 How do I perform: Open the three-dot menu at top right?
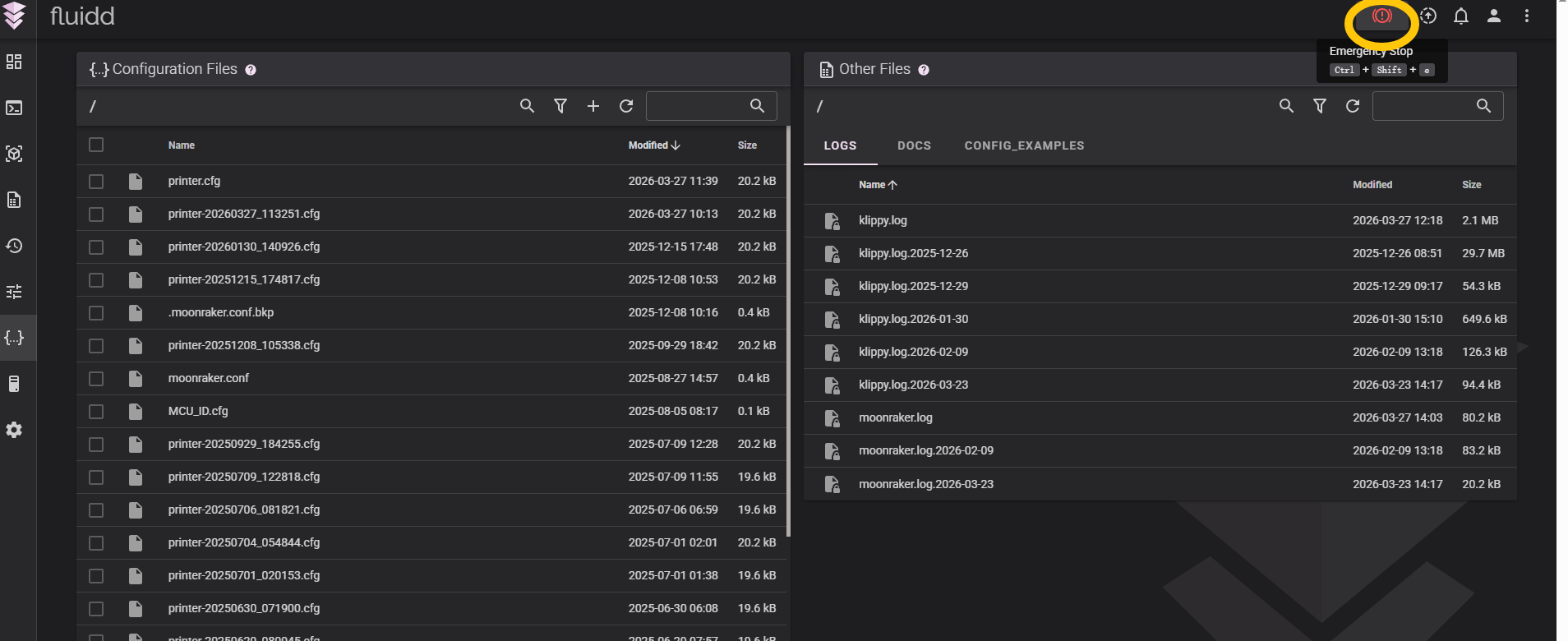[x=1526, y=16]
